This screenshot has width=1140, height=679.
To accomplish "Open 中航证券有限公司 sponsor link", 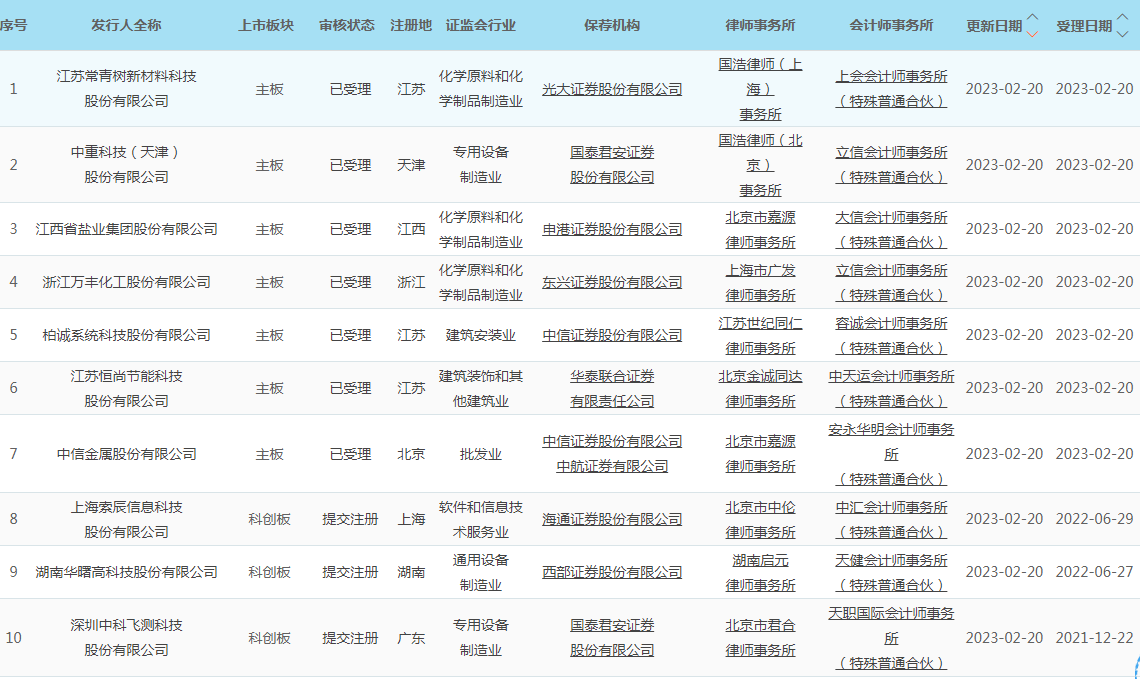I will pyautogui.click(x=612, y=466).
